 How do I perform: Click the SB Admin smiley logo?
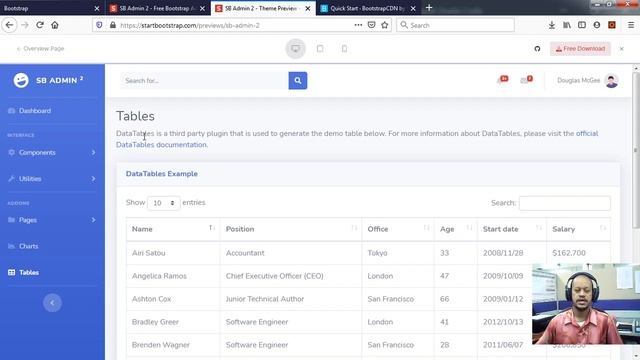click(21, 80)
